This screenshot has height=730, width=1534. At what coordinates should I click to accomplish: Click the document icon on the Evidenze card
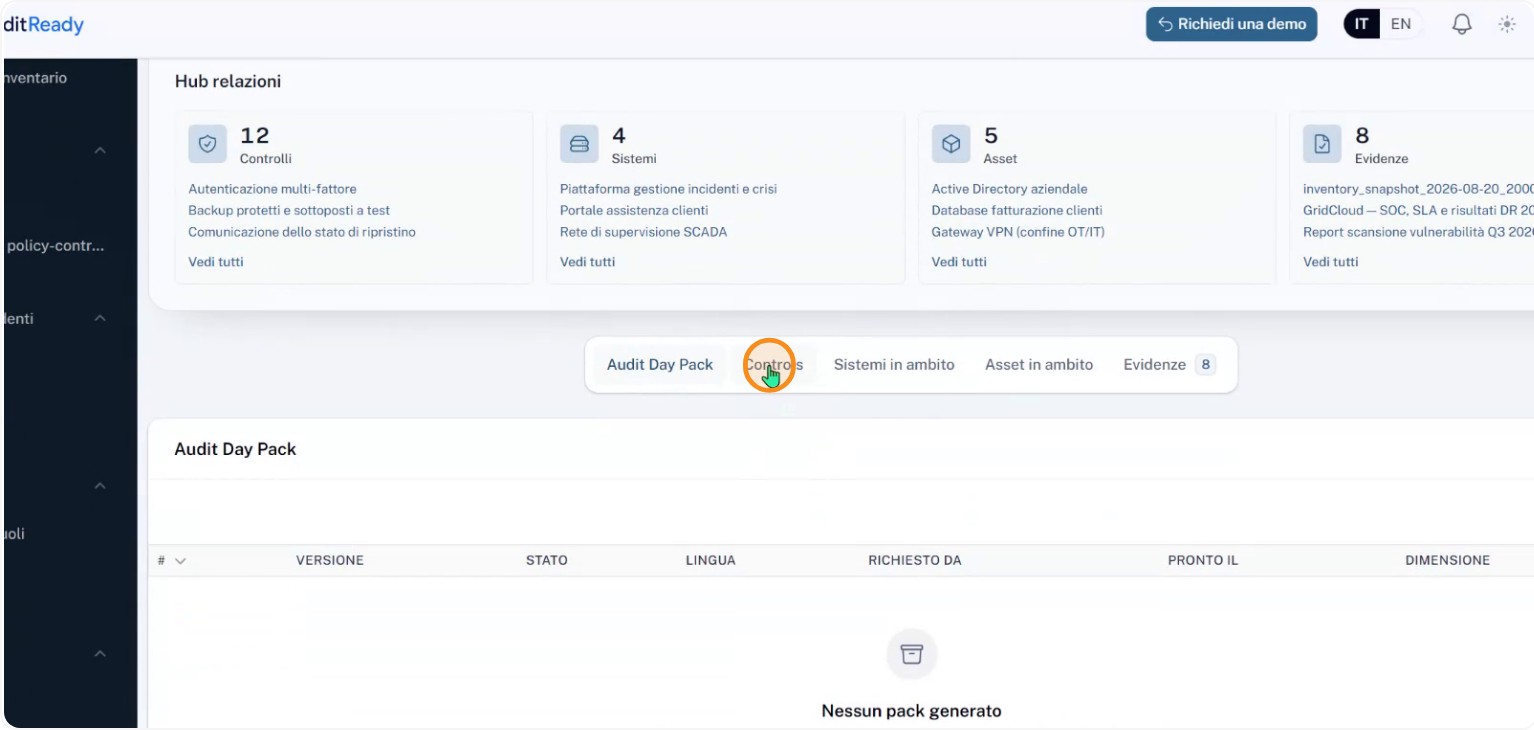[x=1322, y=144]
